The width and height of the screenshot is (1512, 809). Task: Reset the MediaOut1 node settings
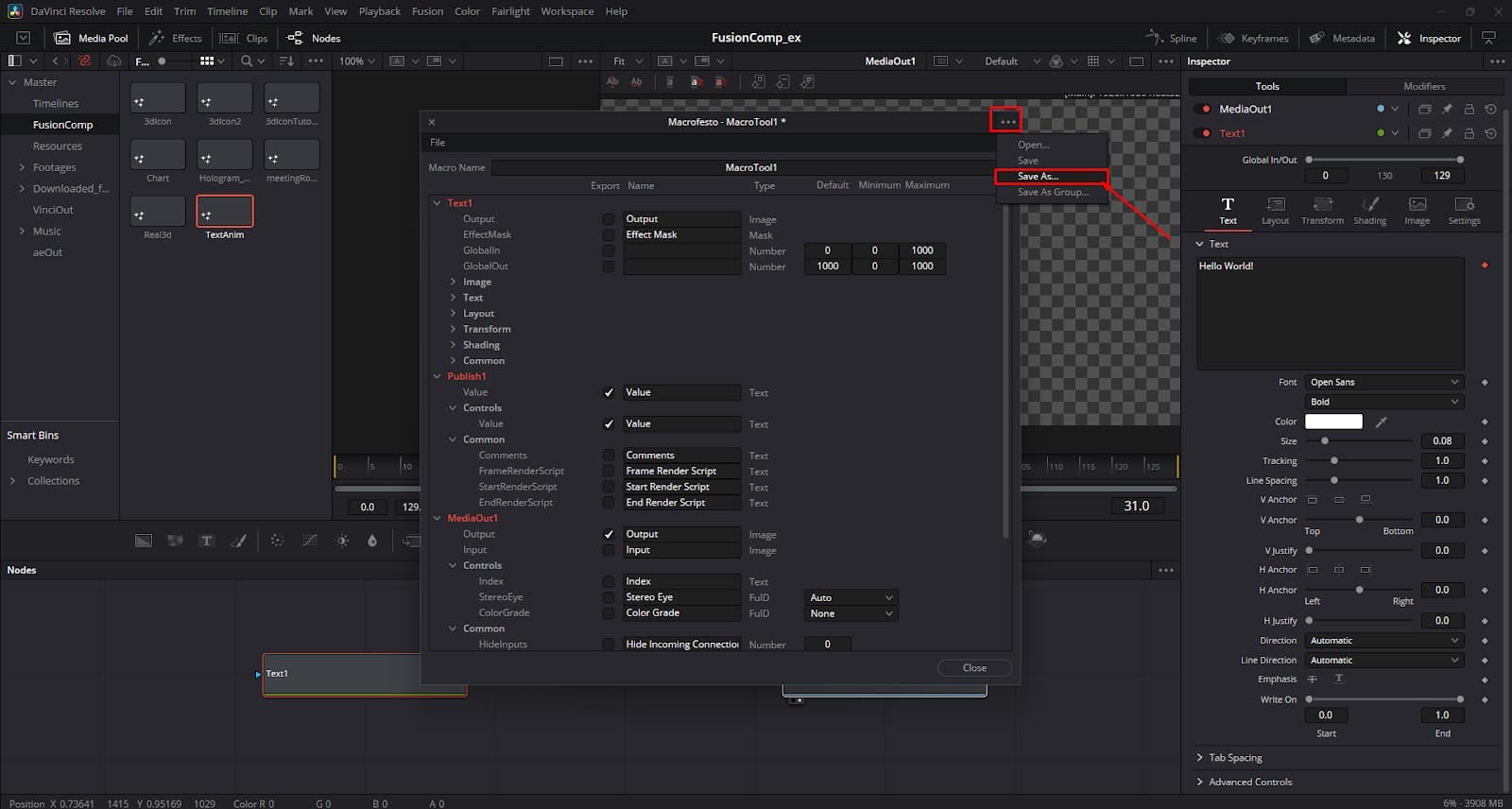click(1490, 109)
